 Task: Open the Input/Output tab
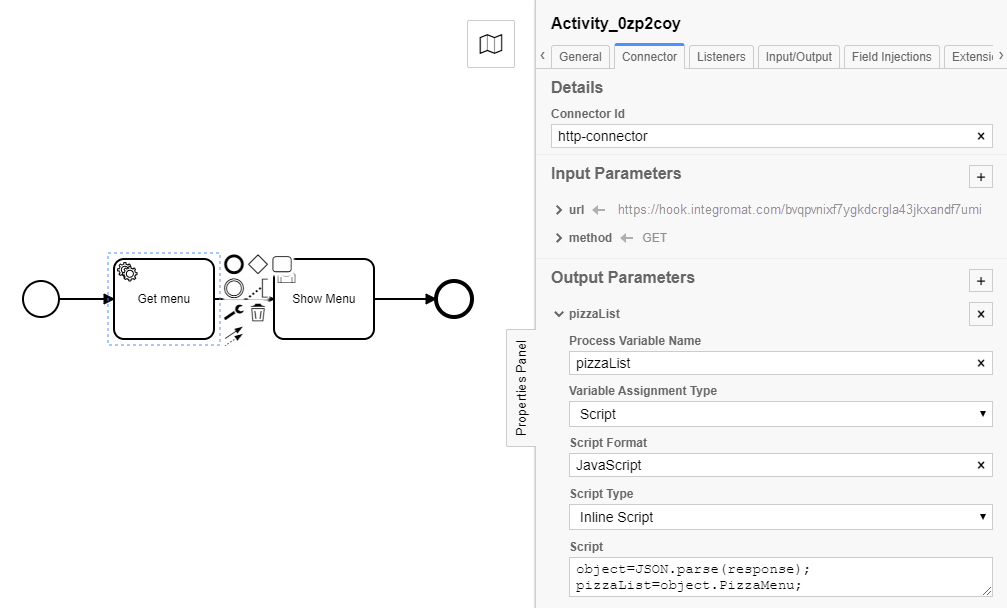(798, 56)
